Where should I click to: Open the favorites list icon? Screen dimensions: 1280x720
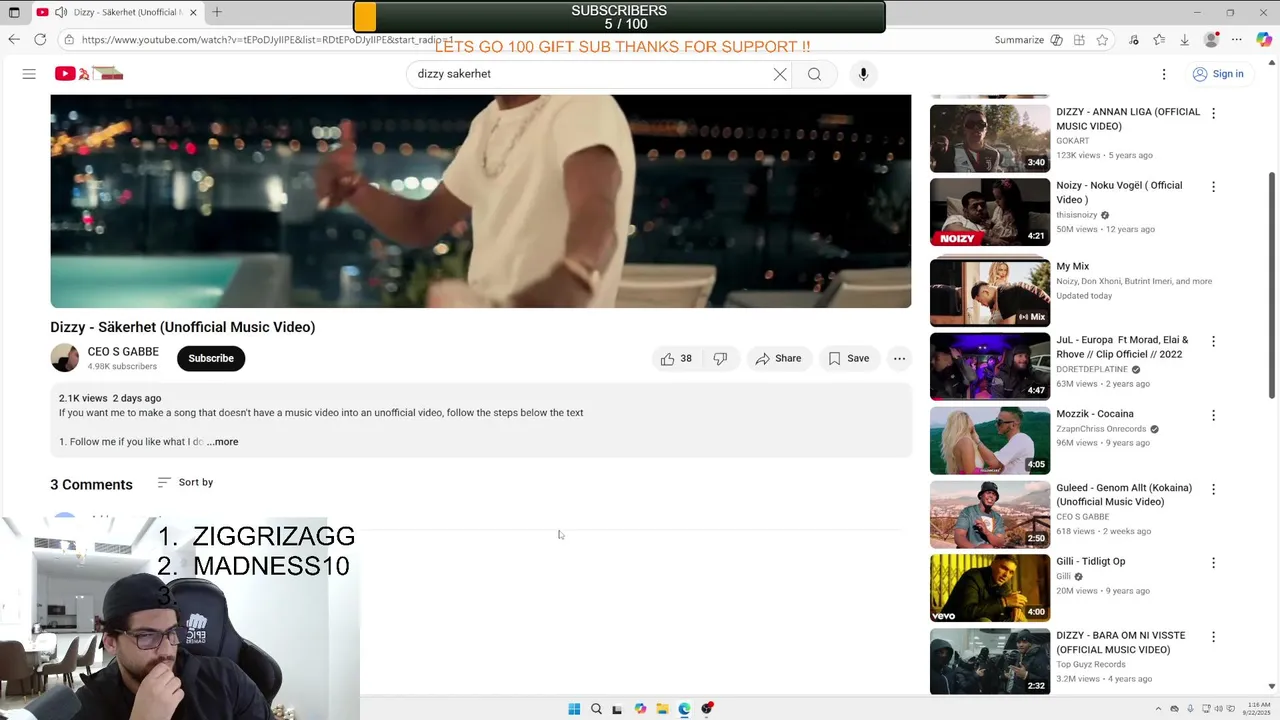click(1159, 40)
